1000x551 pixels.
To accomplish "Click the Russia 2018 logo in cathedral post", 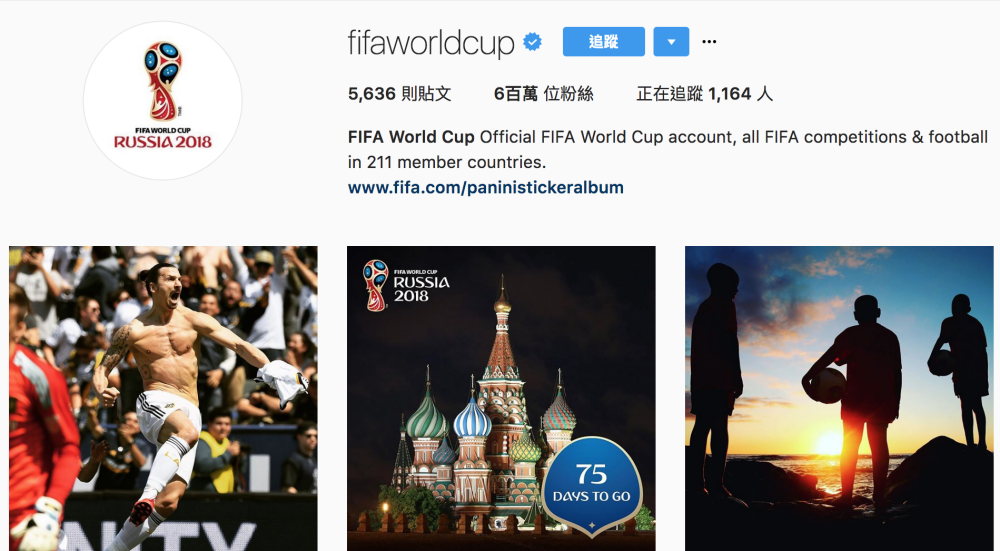I will pyautogui.click(x=406, y=286).
